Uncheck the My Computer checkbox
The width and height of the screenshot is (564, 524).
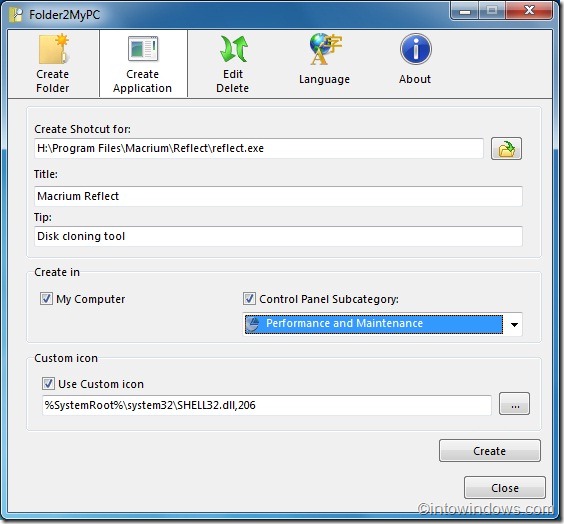coord(46,299)
